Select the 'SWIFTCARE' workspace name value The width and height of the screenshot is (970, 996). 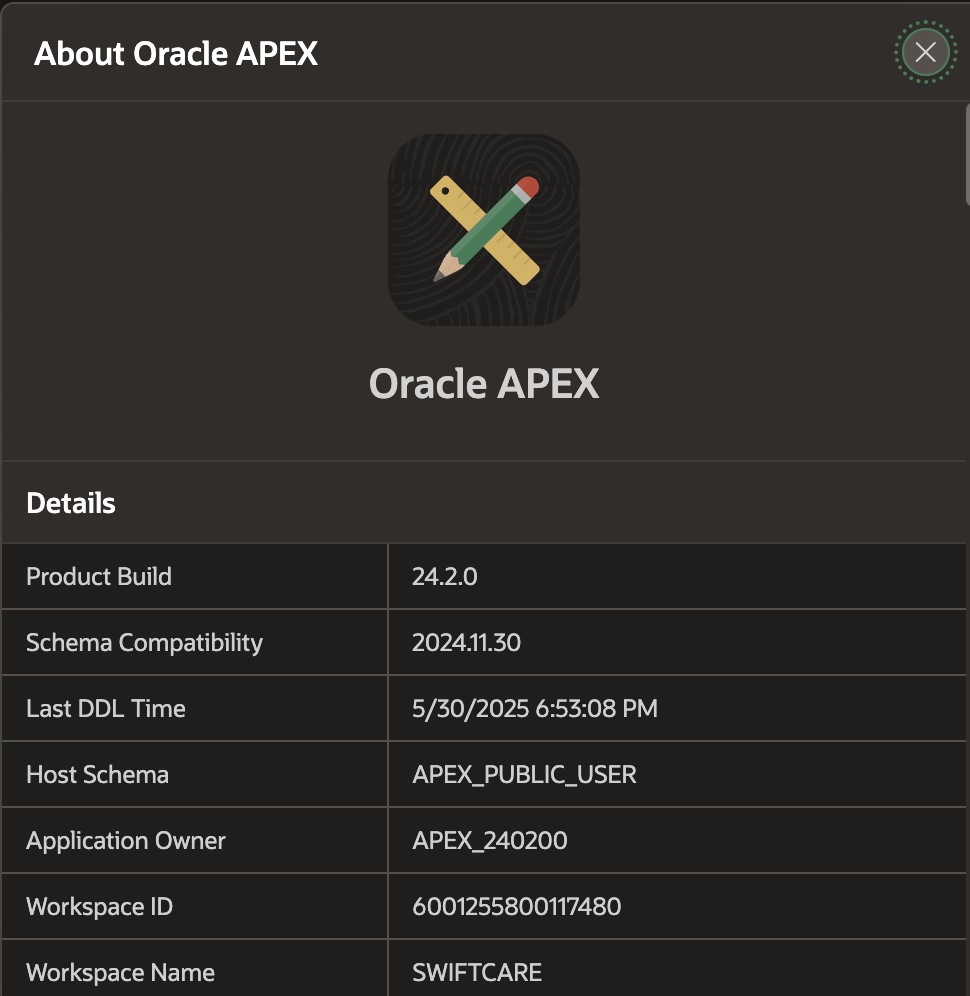pyautogui.click(x=477, y=972)
